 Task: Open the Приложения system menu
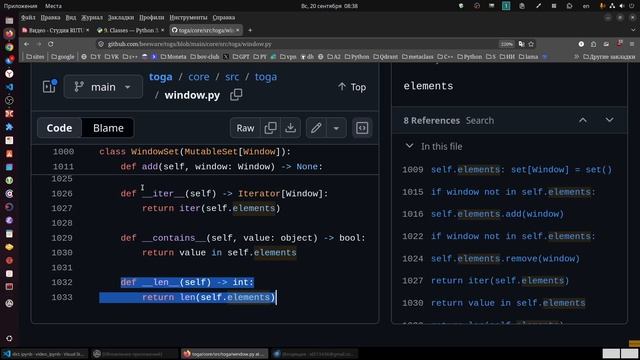pyautogui.click(x=20, y=6)
